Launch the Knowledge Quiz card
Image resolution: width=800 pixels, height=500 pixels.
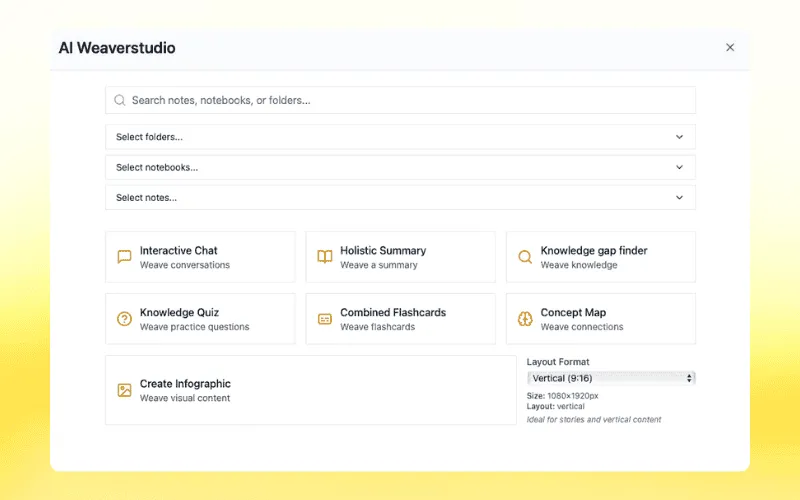pos(200,319)
